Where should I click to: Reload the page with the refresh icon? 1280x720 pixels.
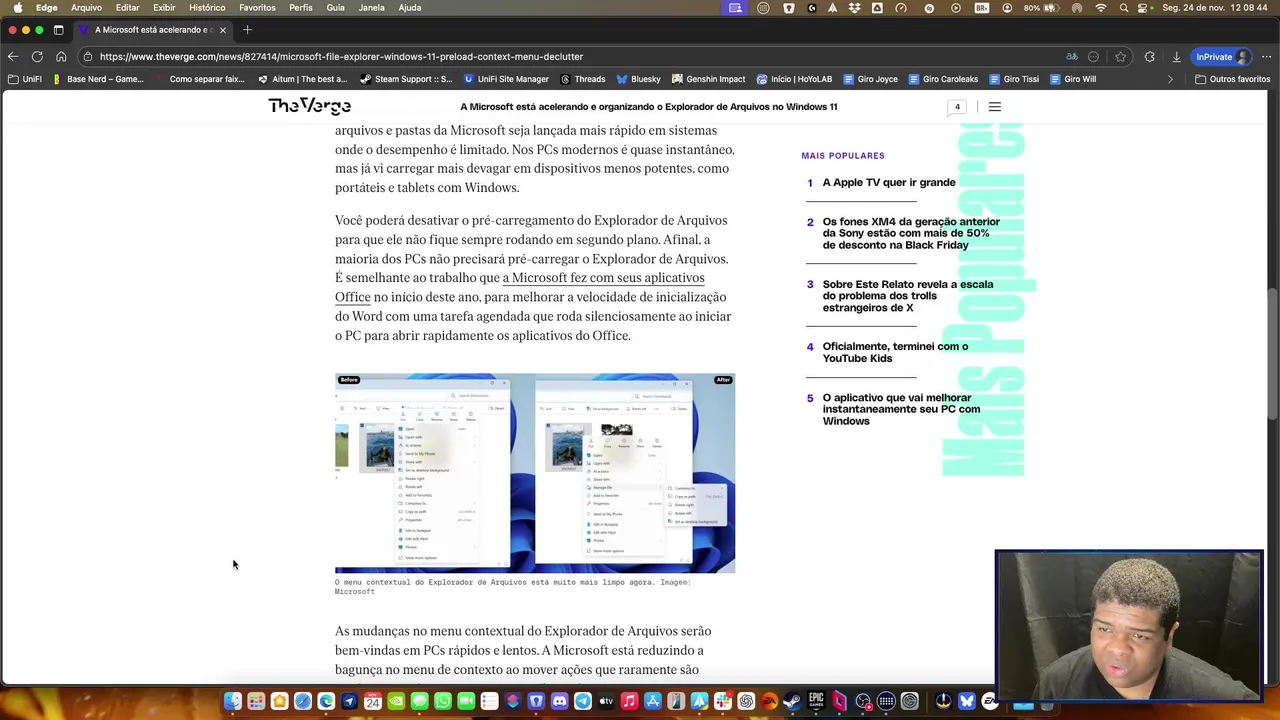[x=37, y=57]
